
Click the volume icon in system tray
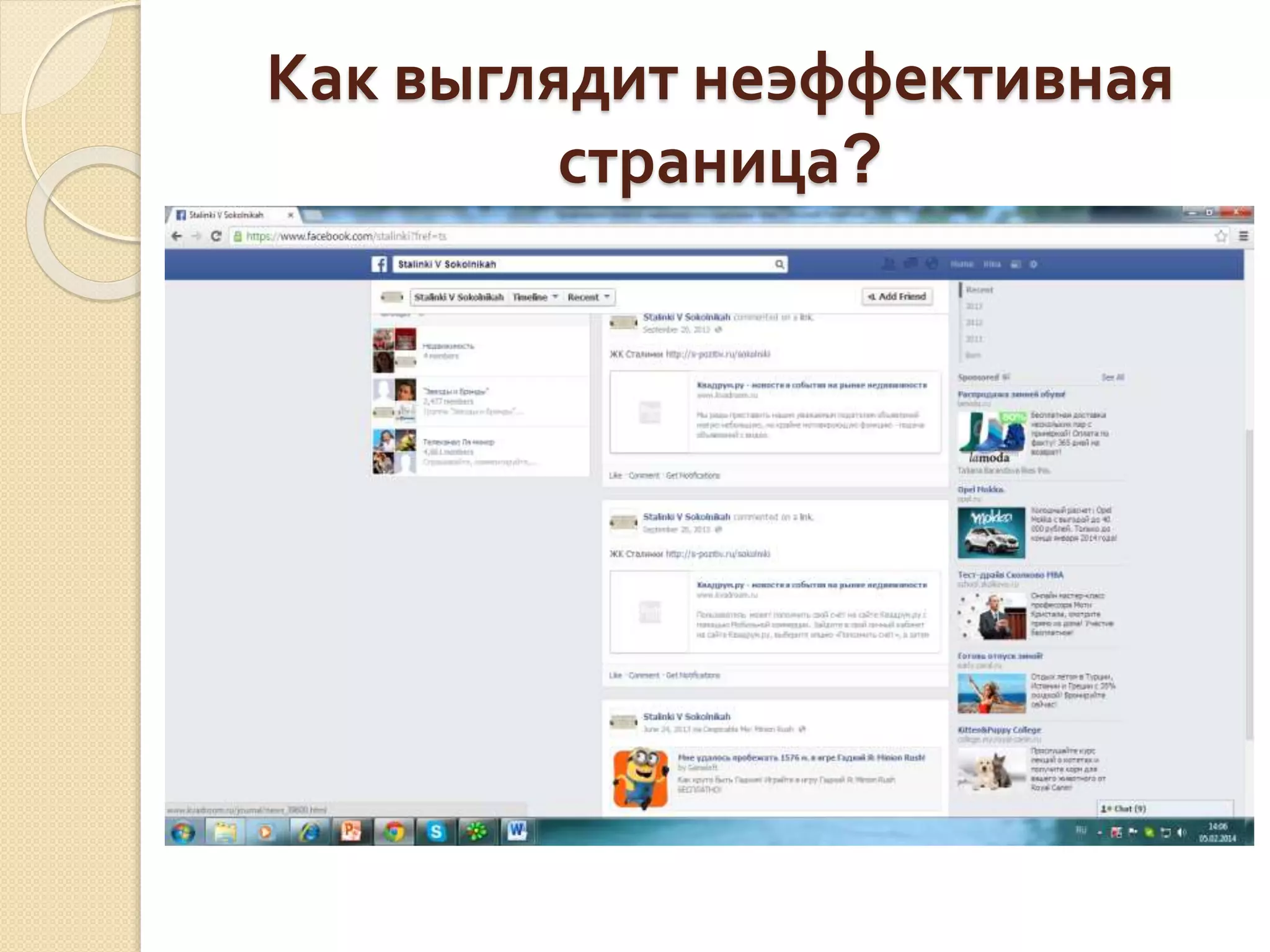point(1181,832)
